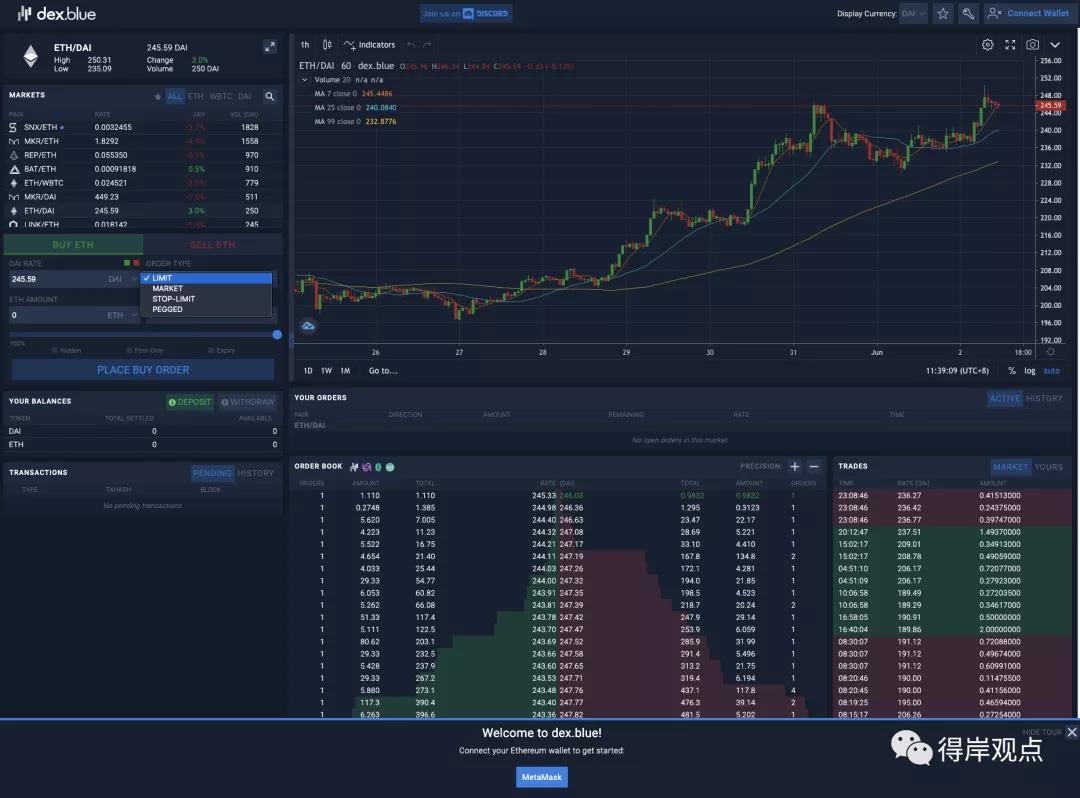The image size is (1080, 798).
Task: Show transactions HISTORY tab
Action: [x=256, y=473]
